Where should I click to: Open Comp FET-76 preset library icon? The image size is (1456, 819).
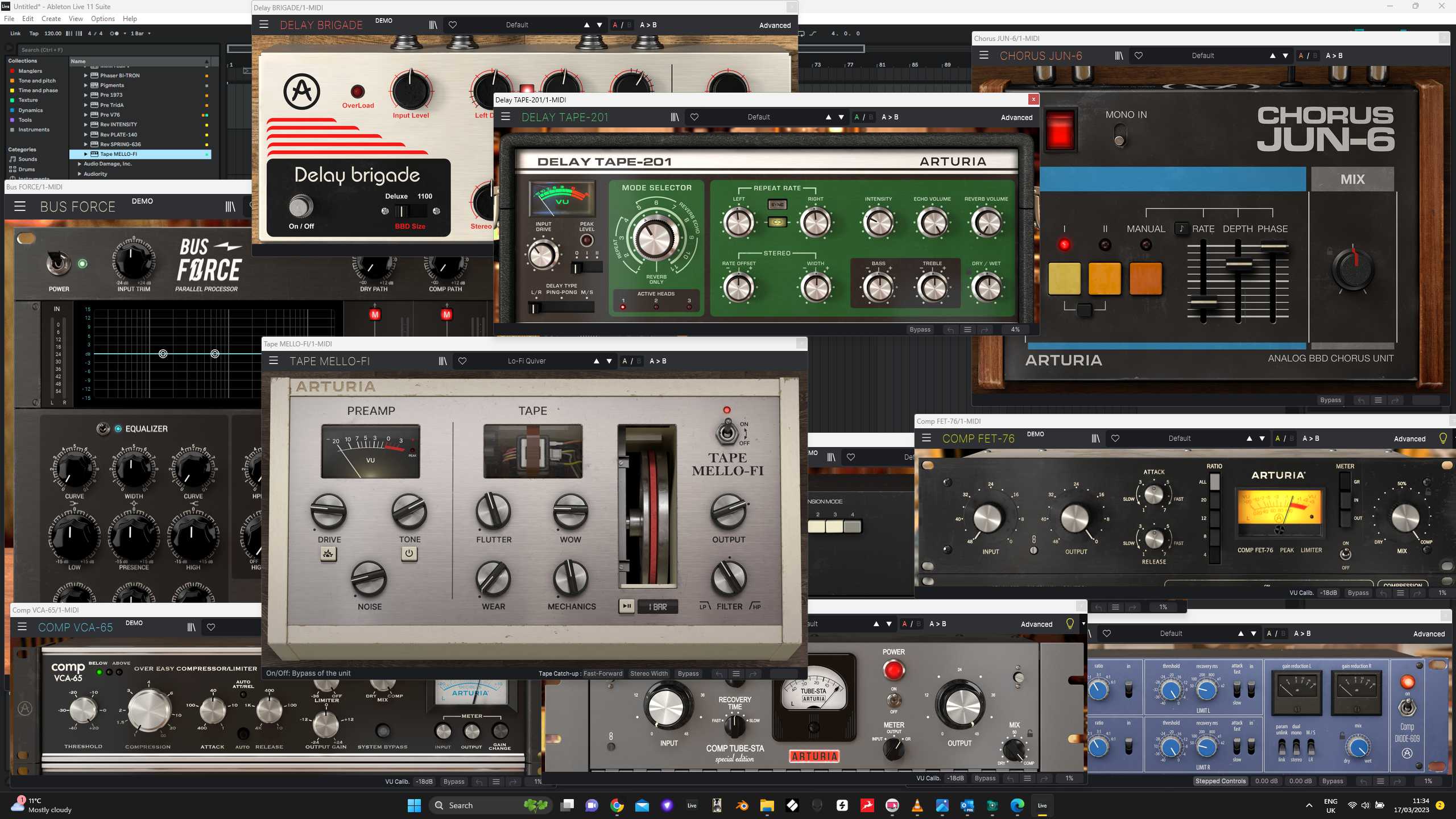point(1095,438)
